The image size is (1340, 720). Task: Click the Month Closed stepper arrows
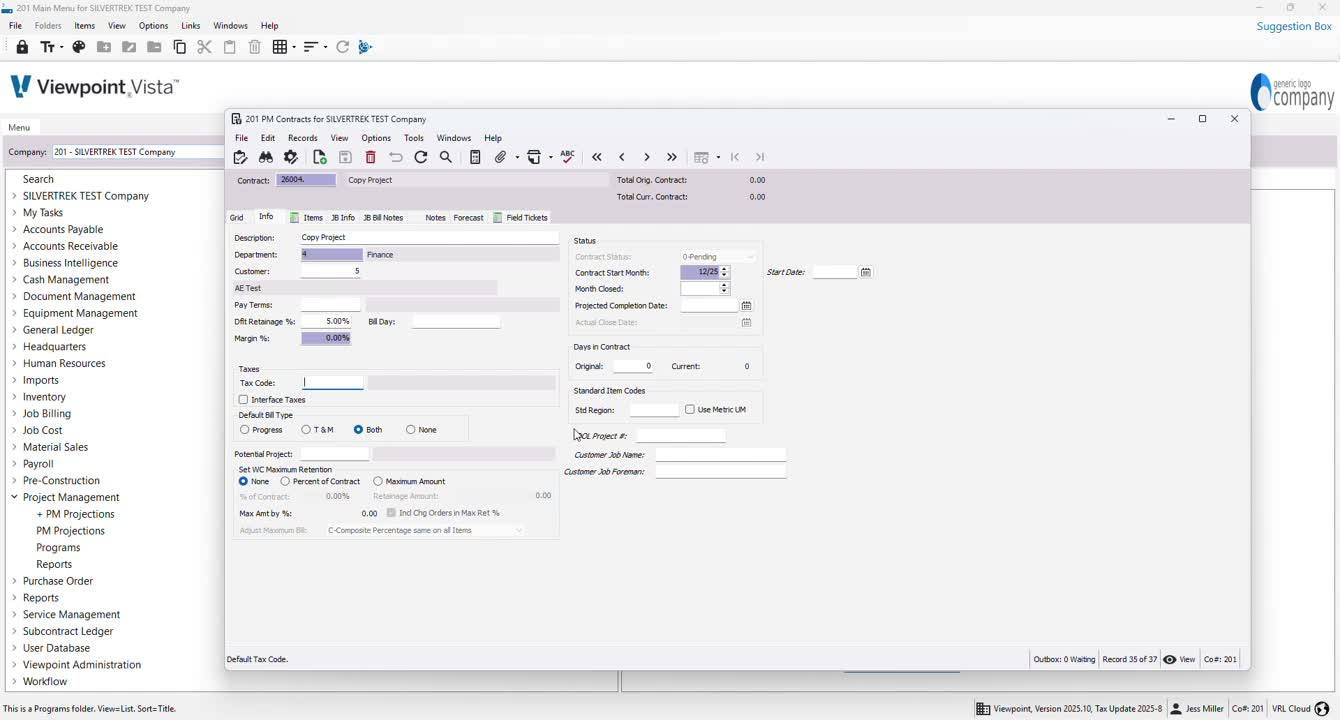tap(725, 289)
